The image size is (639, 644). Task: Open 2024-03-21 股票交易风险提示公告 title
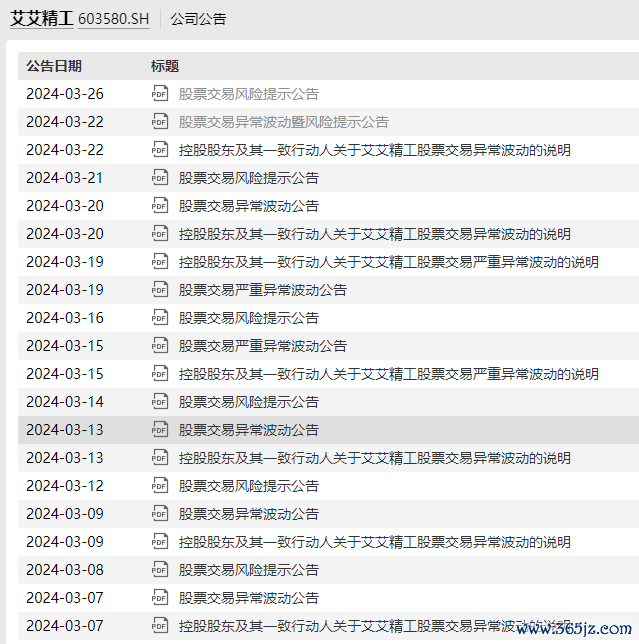(x=248, y=178)
